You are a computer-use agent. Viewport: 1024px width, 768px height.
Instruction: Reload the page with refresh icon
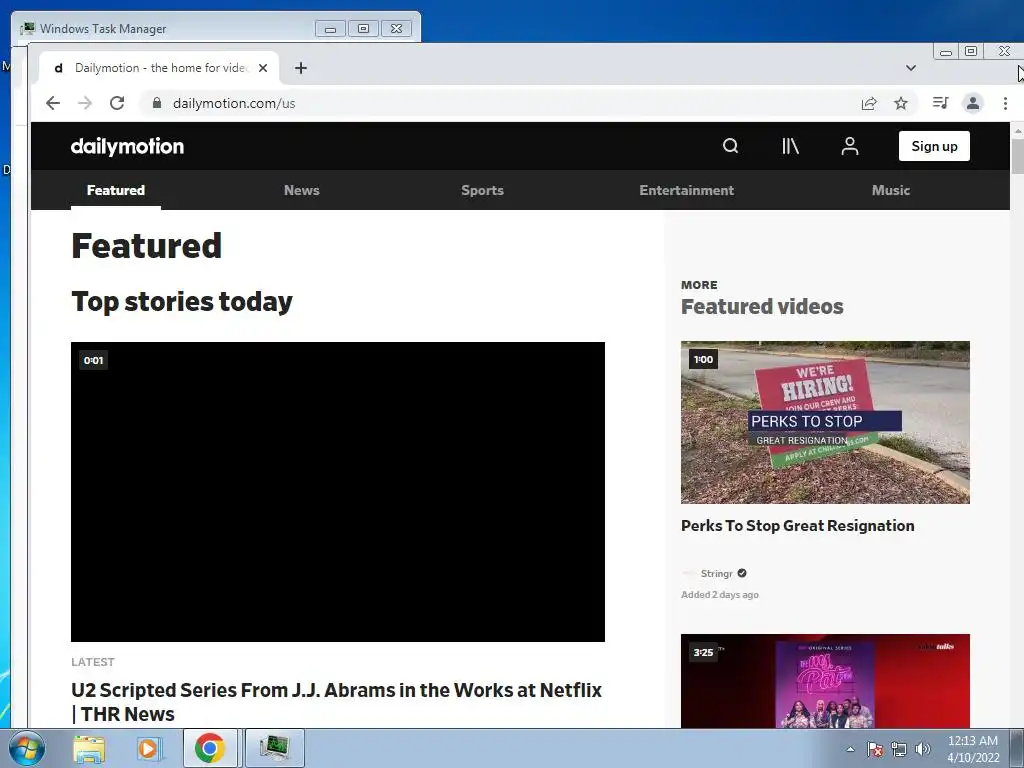tap(117, 103)
